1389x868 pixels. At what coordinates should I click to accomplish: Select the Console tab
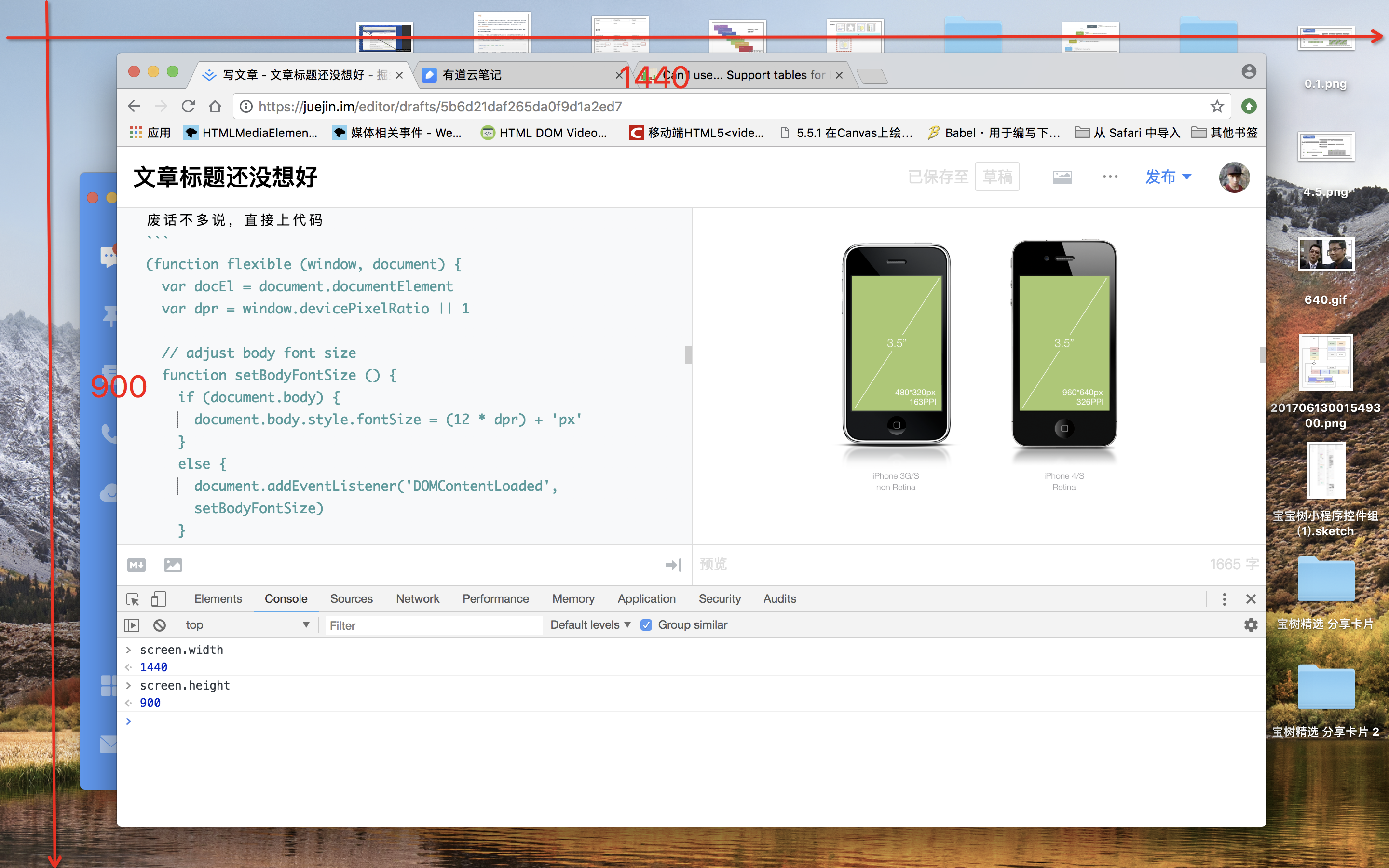(x=286, y=599)
